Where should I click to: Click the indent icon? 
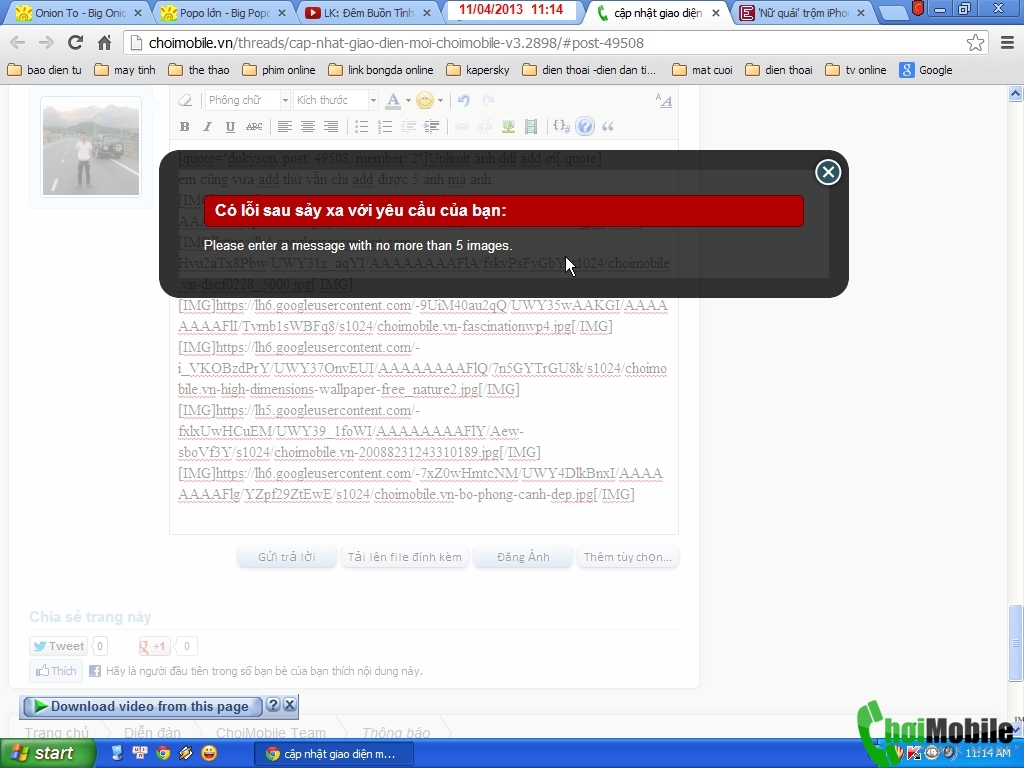[x=432, y=127]
